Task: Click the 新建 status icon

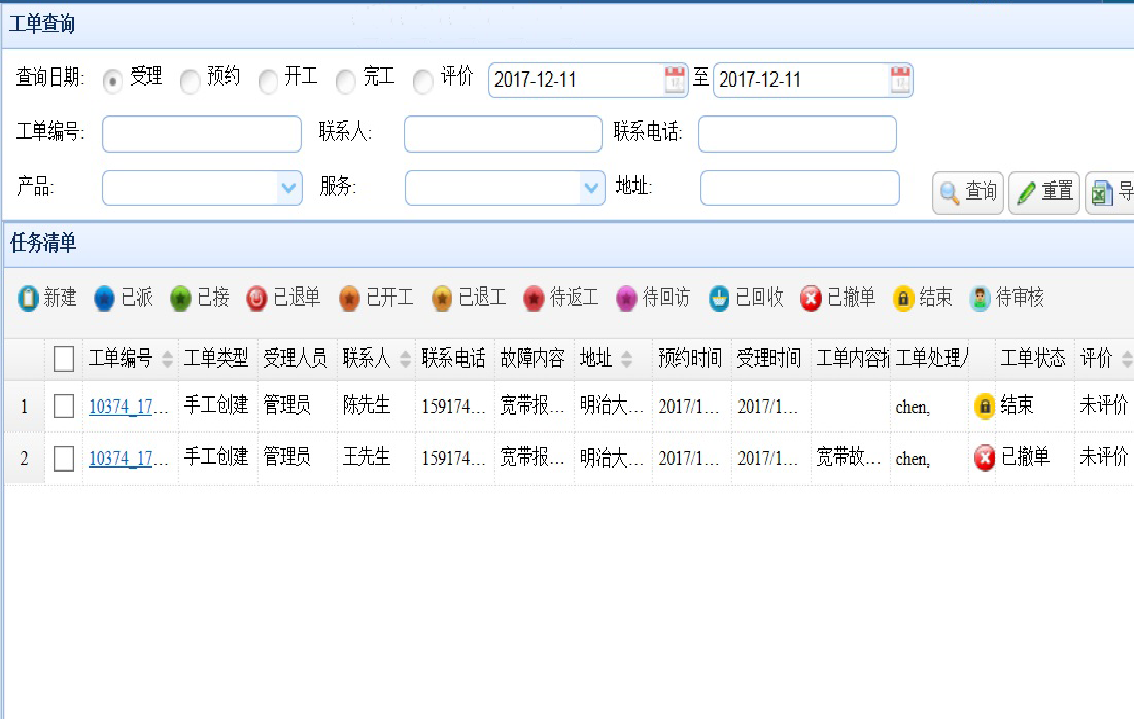Action: (x=29, y=298)
